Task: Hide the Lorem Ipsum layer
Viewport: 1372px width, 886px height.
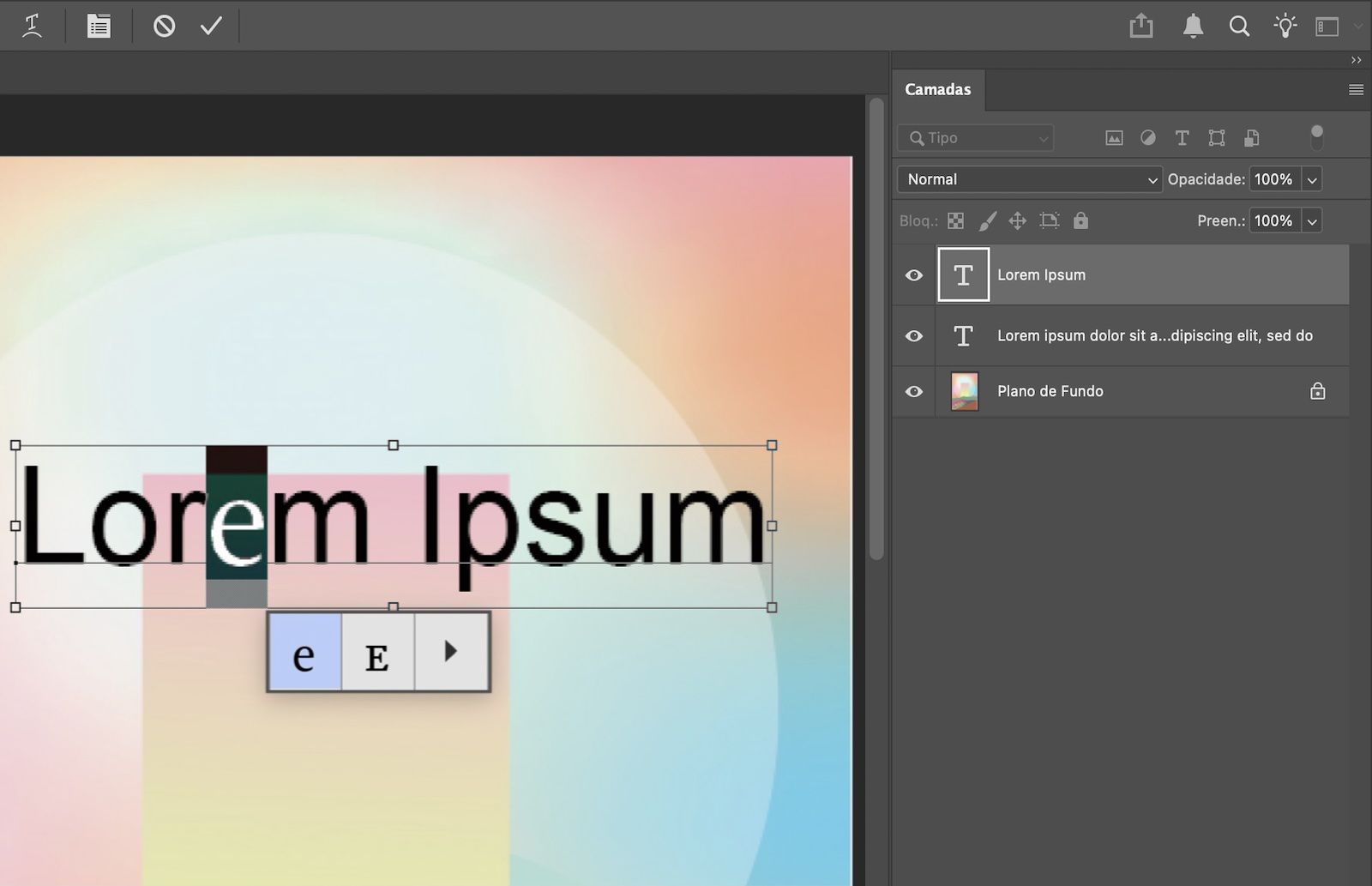Action: (914, 275)
